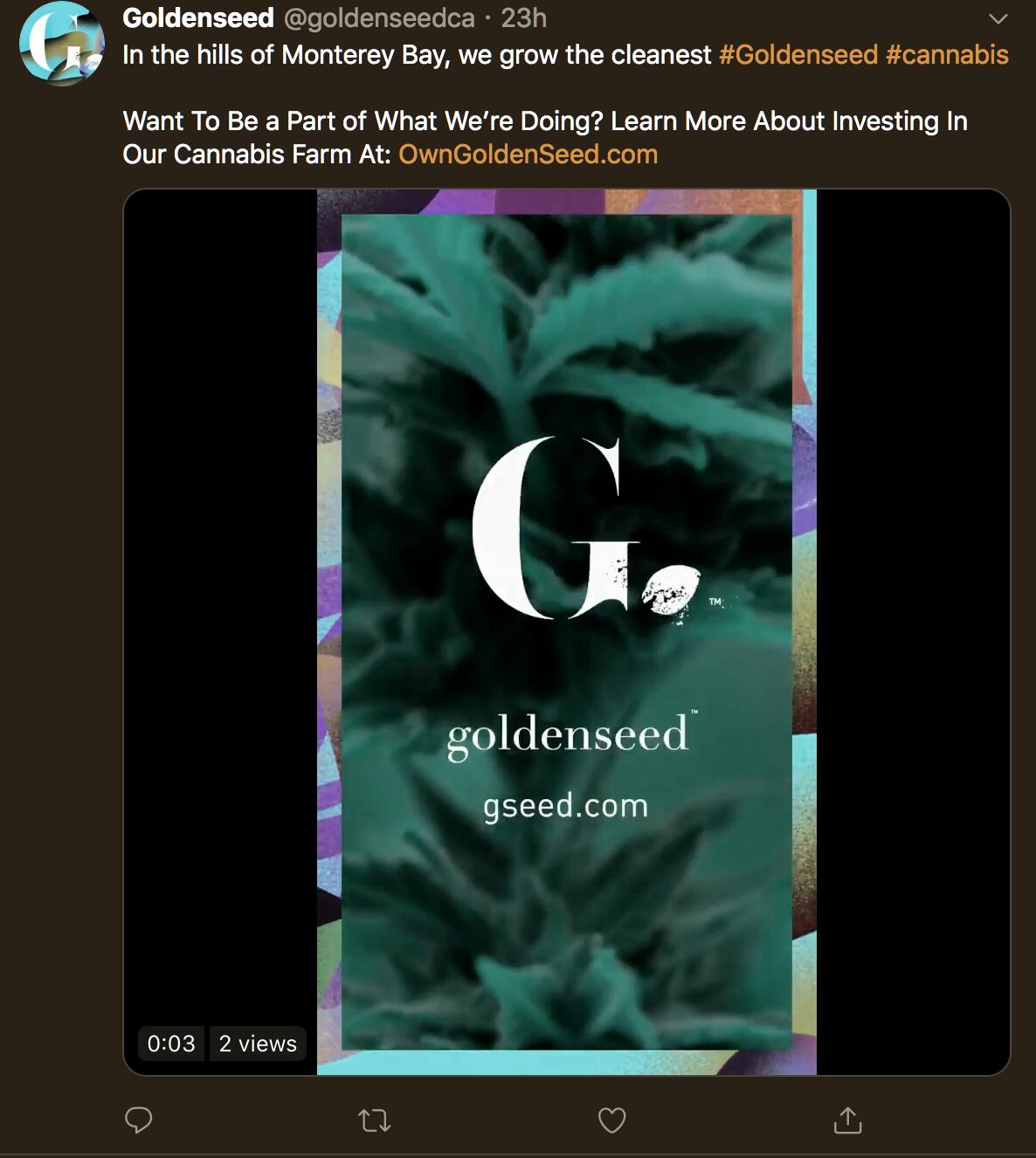Open the #Goldenseed hashtag
Screen dimensions: 1036x1158
click(x=798, y=55)
